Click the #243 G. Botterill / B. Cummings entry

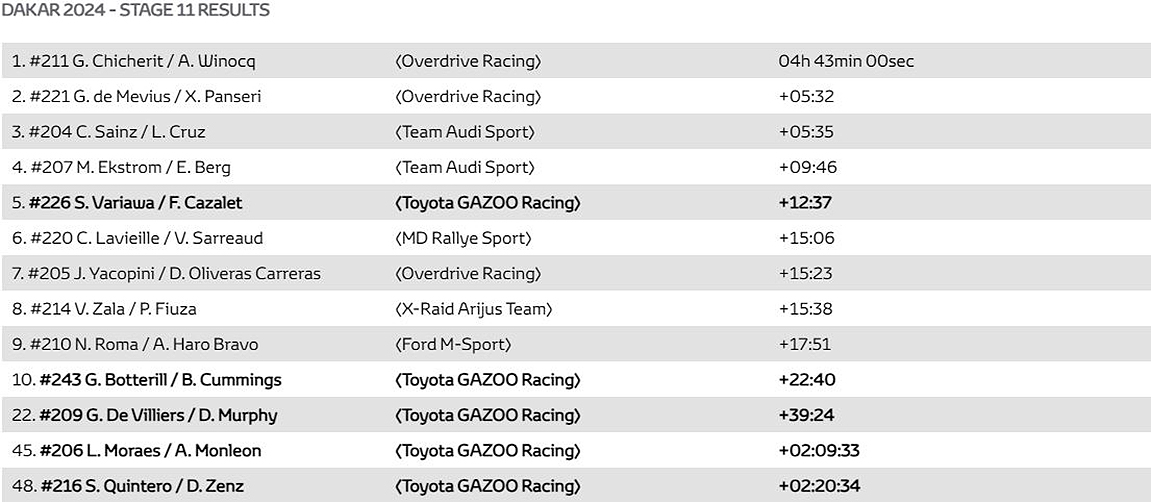pos(160,380)
